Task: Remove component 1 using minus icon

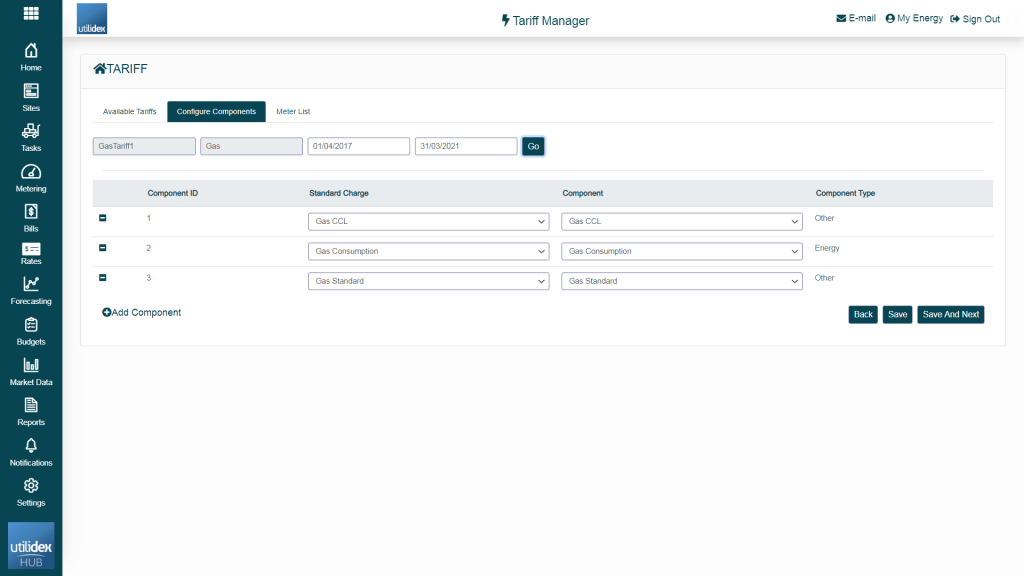Action: click(103, 218)
